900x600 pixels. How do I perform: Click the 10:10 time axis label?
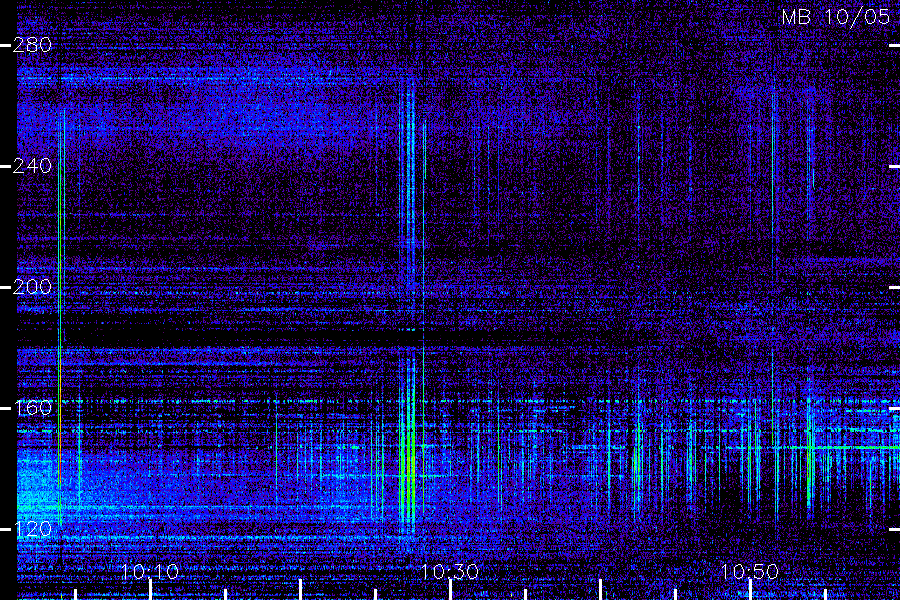pos(150,571)
